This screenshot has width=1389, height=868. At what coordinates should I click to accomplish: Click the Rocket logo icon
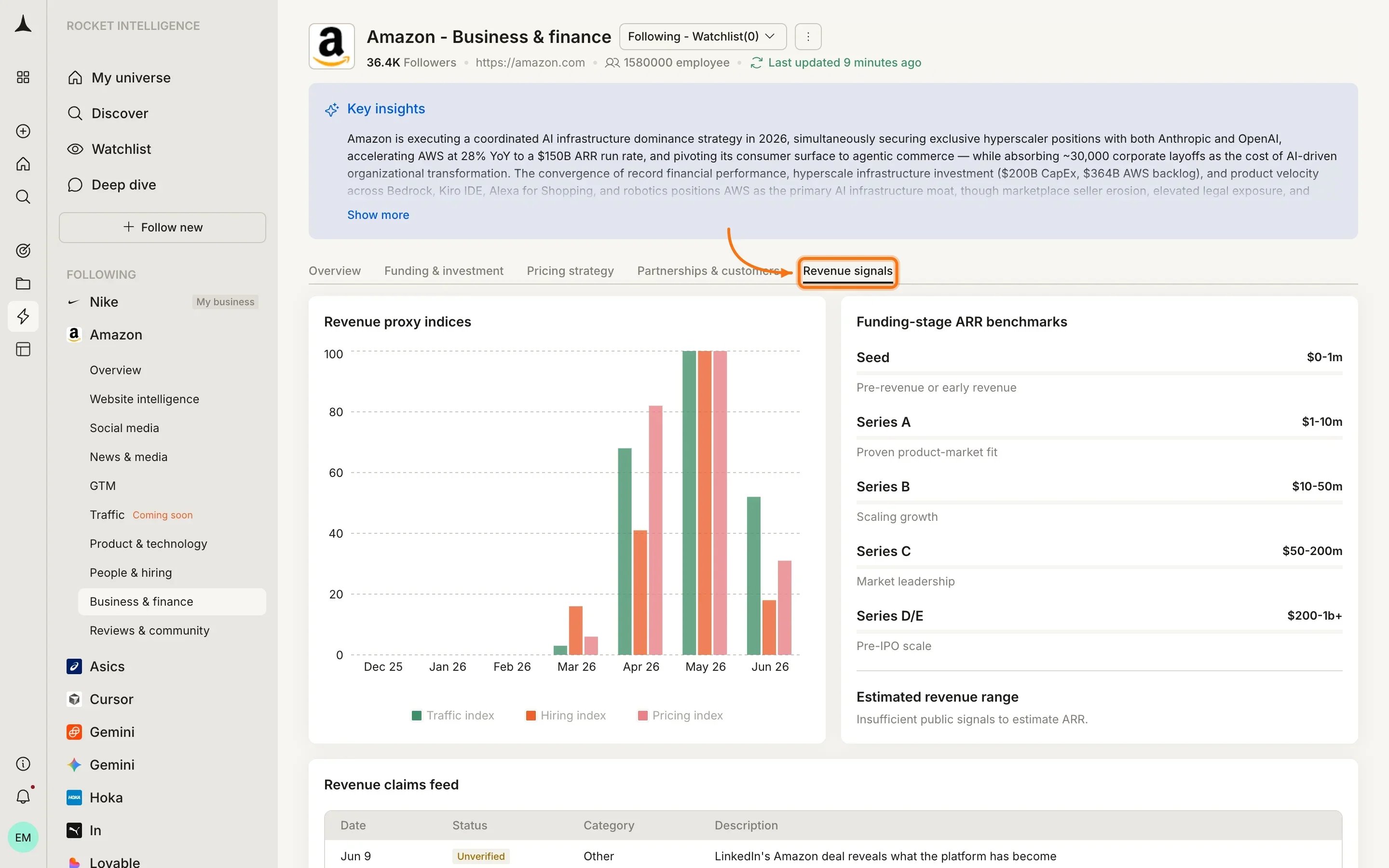coord(23,24)
